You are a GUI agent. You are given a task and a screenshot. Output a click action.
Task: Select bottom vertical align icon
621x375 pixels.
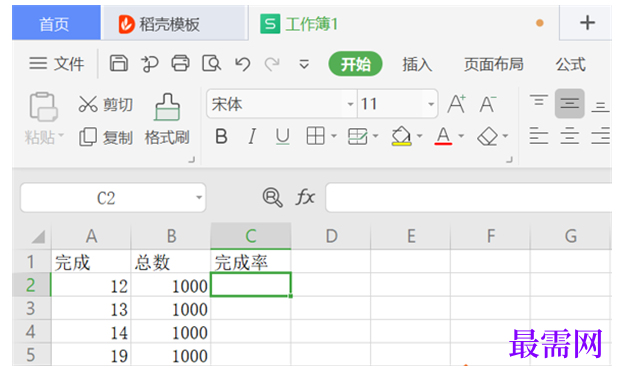pyautogui.click(x=600, y=107)
